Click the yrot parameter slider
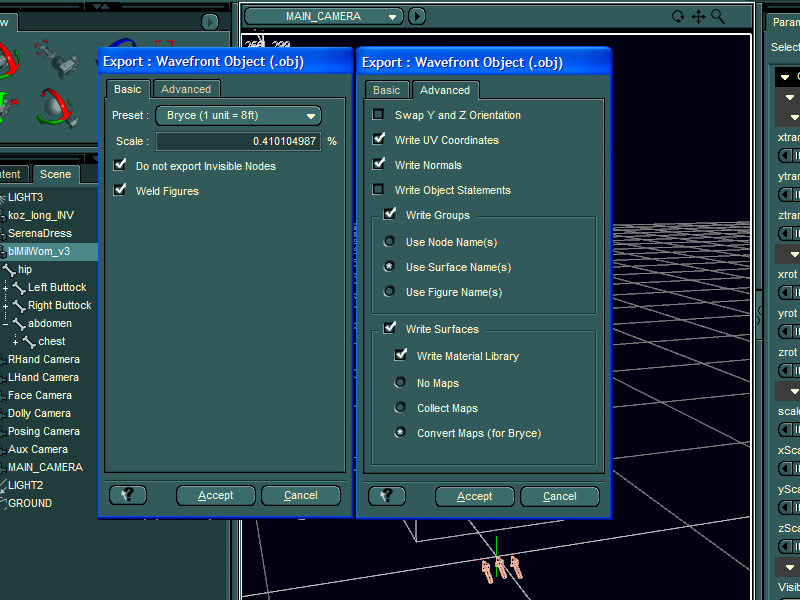800x600 pixels. (x=789, y=332)
